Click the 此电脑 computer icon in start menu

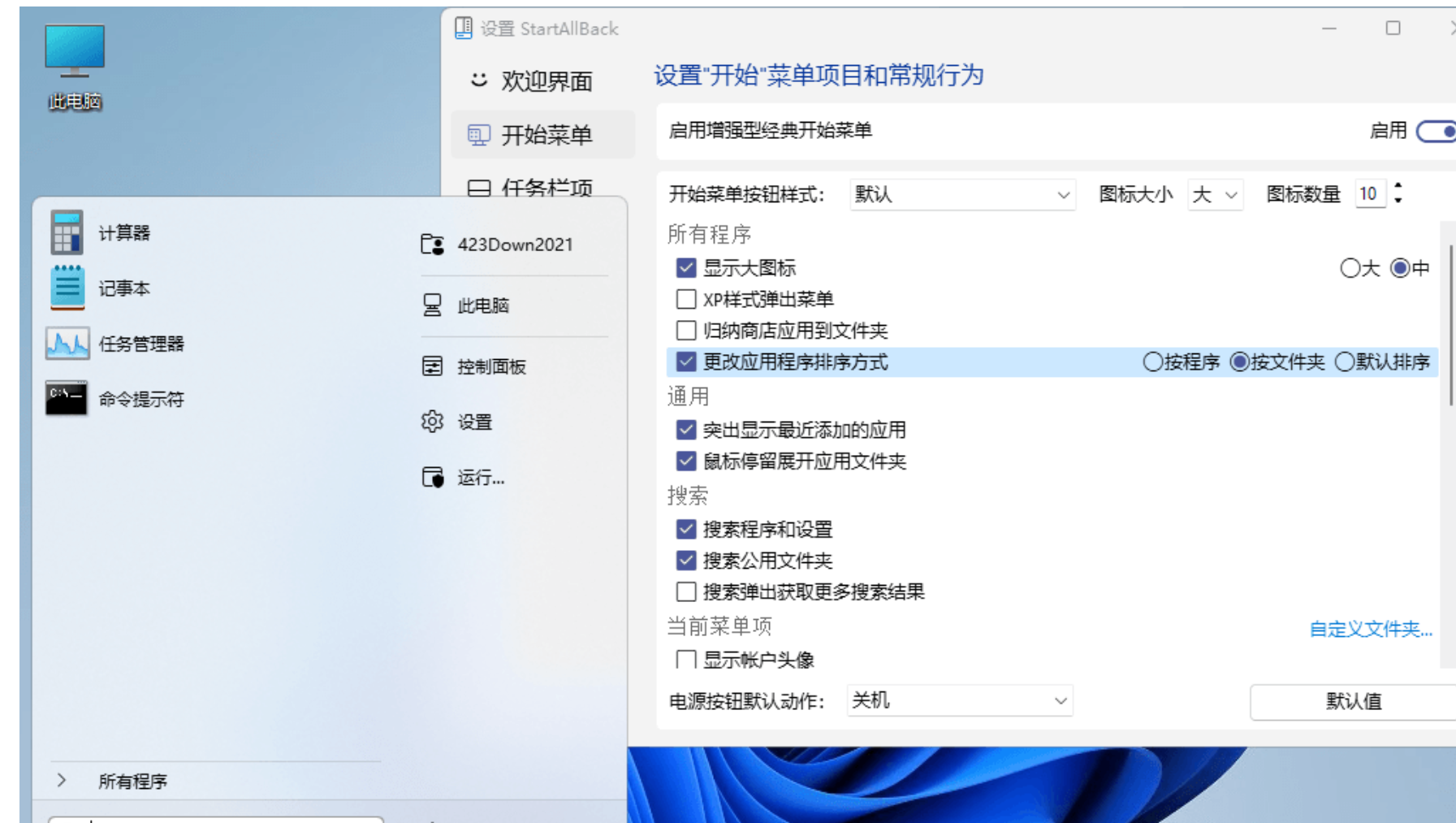432,305
